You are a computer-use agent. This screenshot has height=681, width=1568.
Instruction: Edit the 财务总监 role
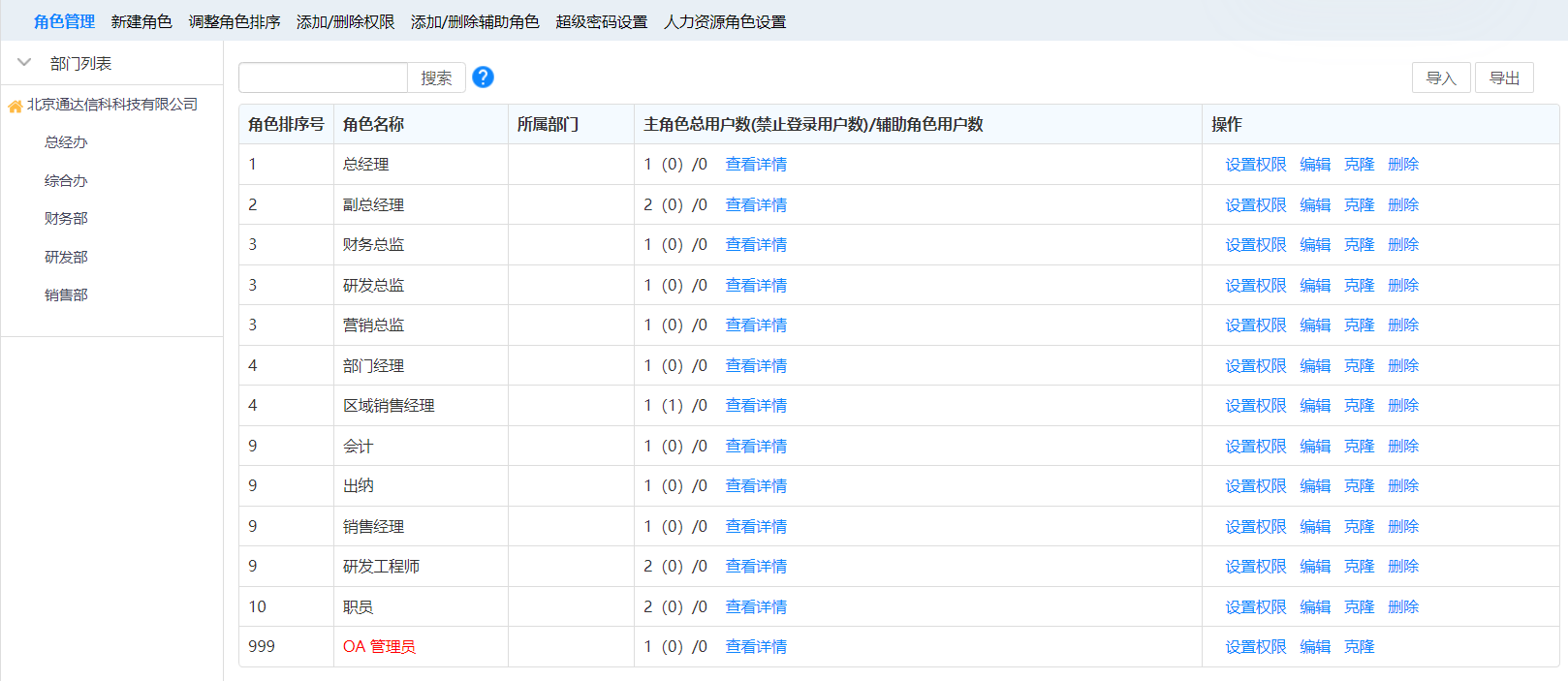(x=1315, y=245)
